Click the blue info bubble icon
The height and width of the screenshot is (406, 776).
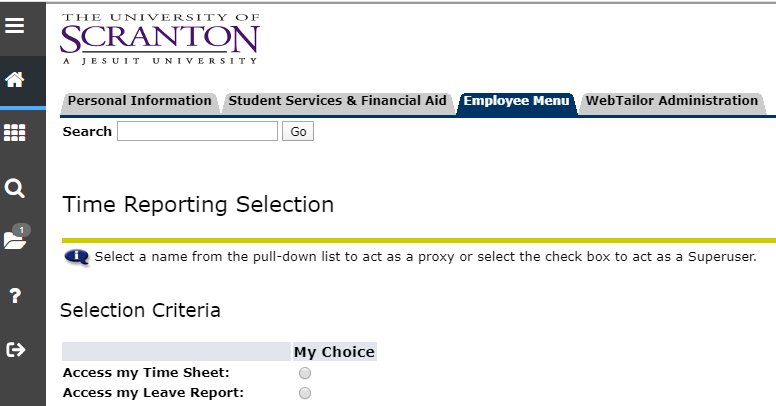(x=77, y=257)
